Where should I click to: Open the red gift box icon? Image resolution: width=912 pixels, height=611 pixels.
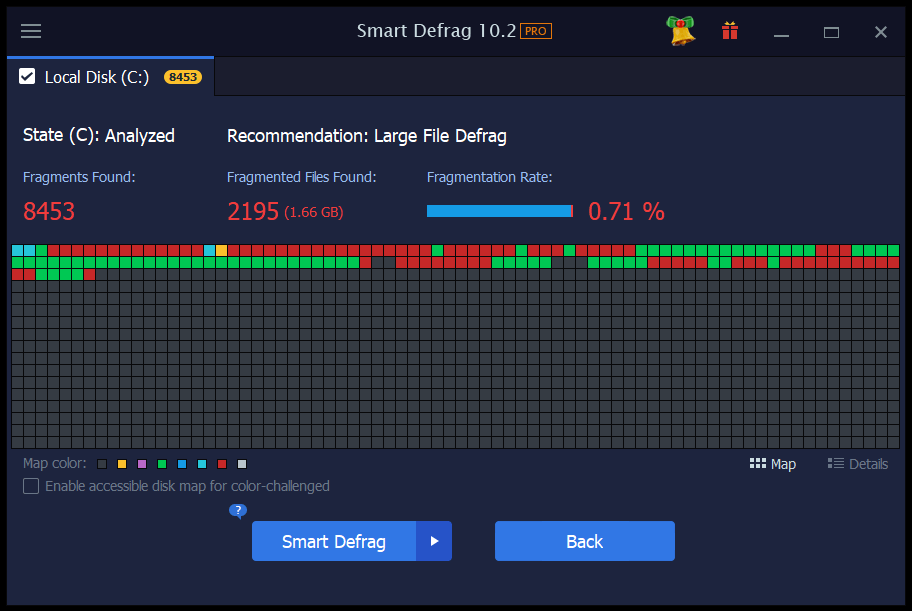730,31
